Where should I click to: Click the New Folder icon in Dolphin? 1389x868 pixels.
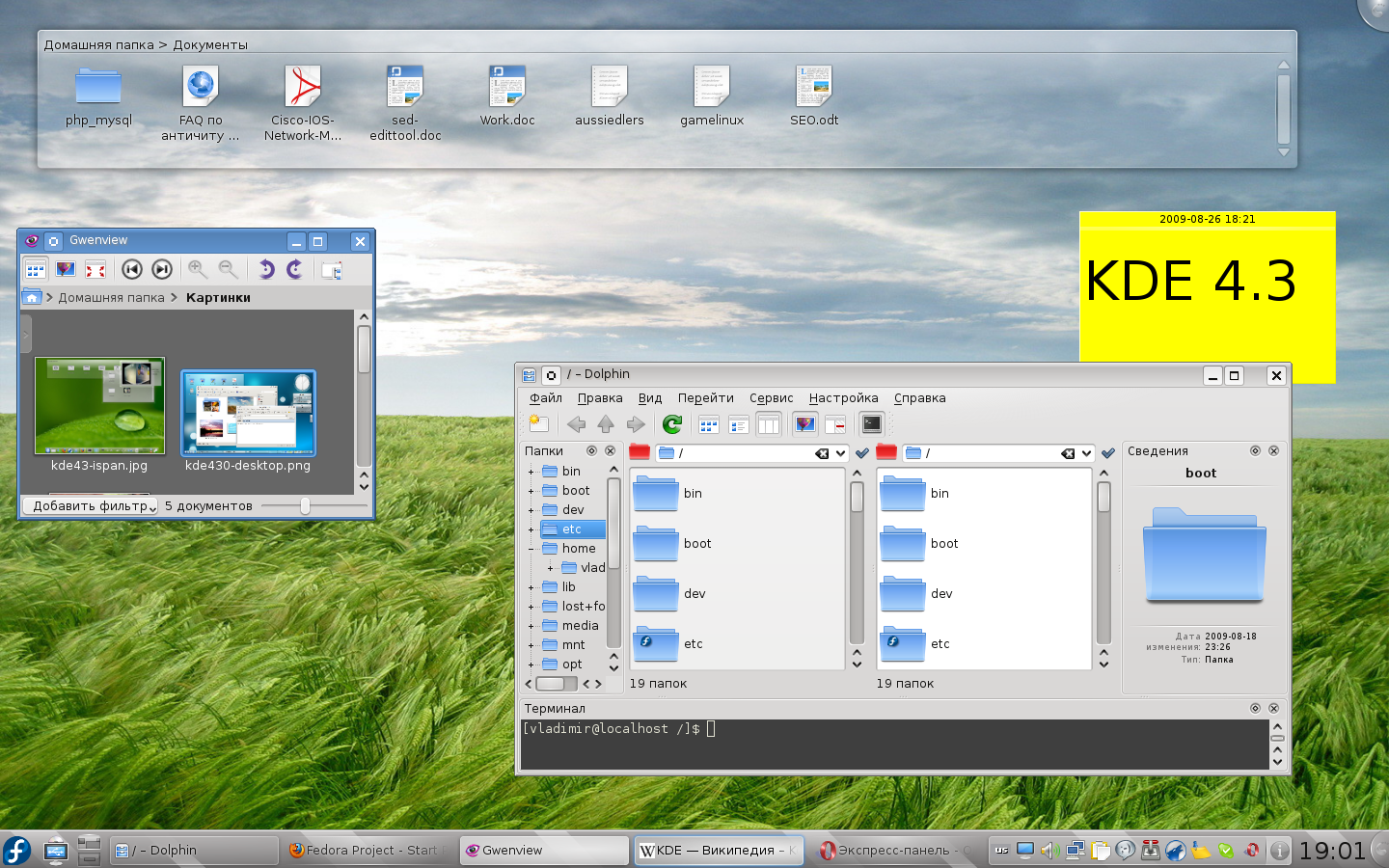click(538, 424)
